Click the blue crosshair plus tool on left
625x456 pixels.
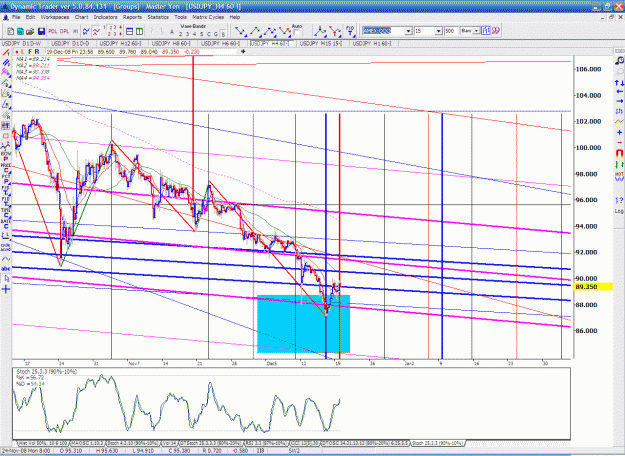6,289
